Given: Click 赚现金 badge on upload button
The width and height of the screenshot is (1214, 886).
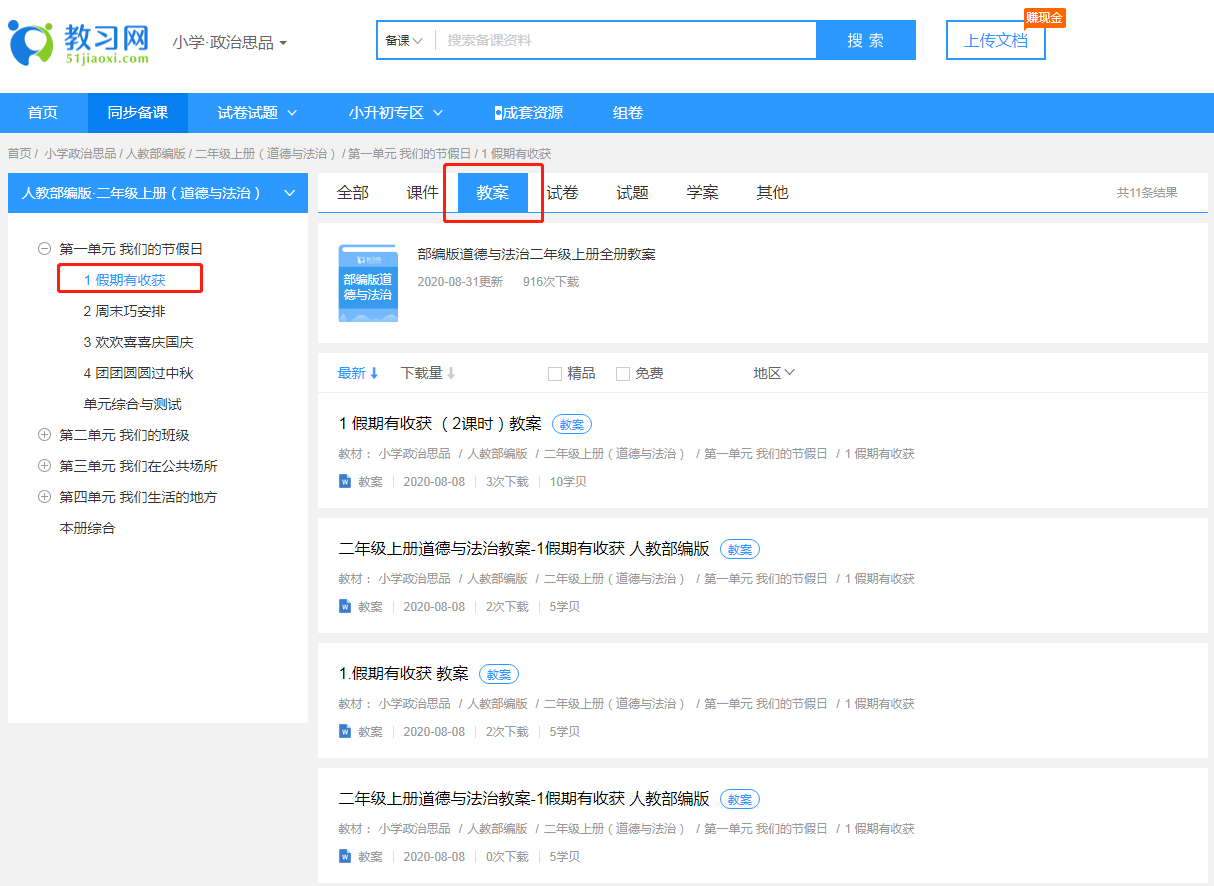Looking at the screenshot, I should (1044, 18).
